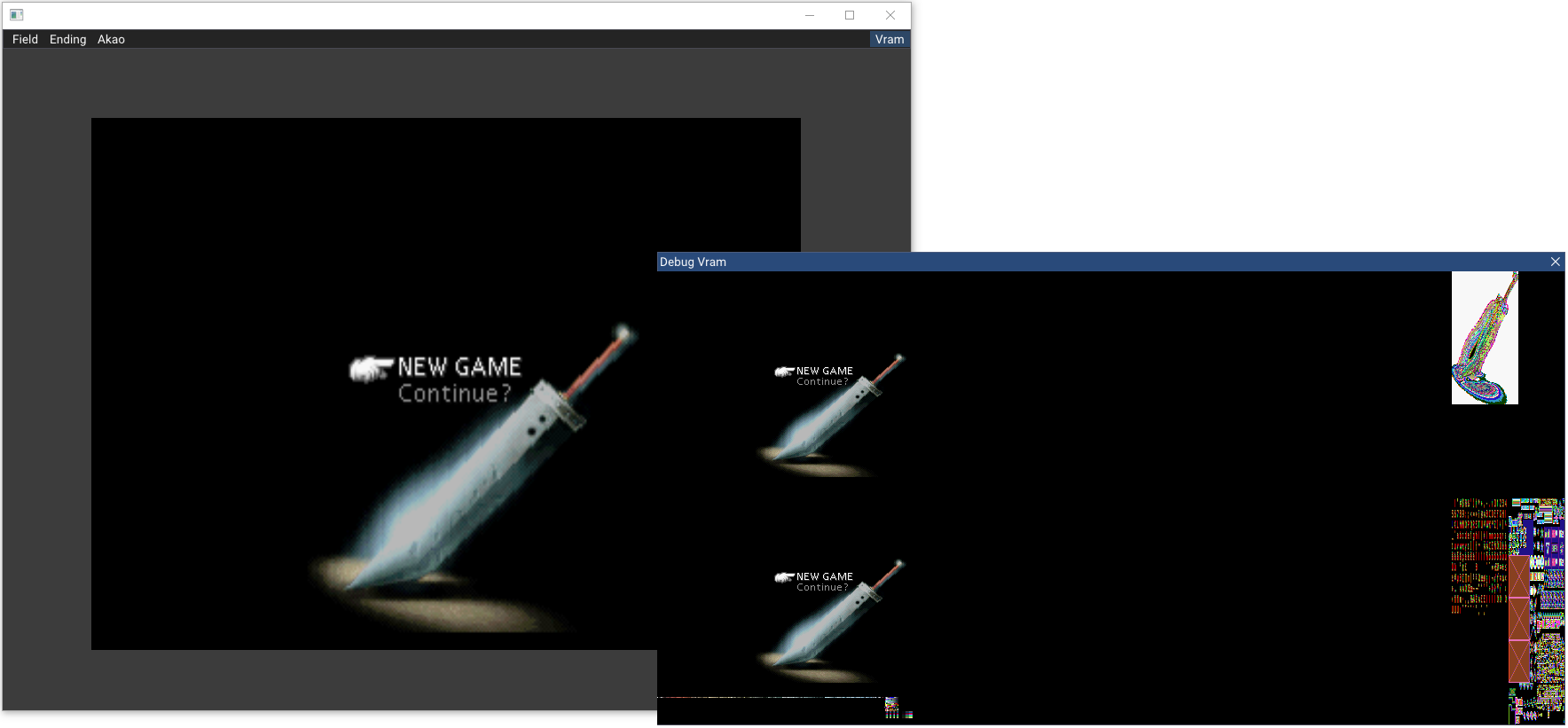Click the lower framebuffer sword image in Vram
This screenshot has height=728, width=1568.
click(x=831, y=621)
